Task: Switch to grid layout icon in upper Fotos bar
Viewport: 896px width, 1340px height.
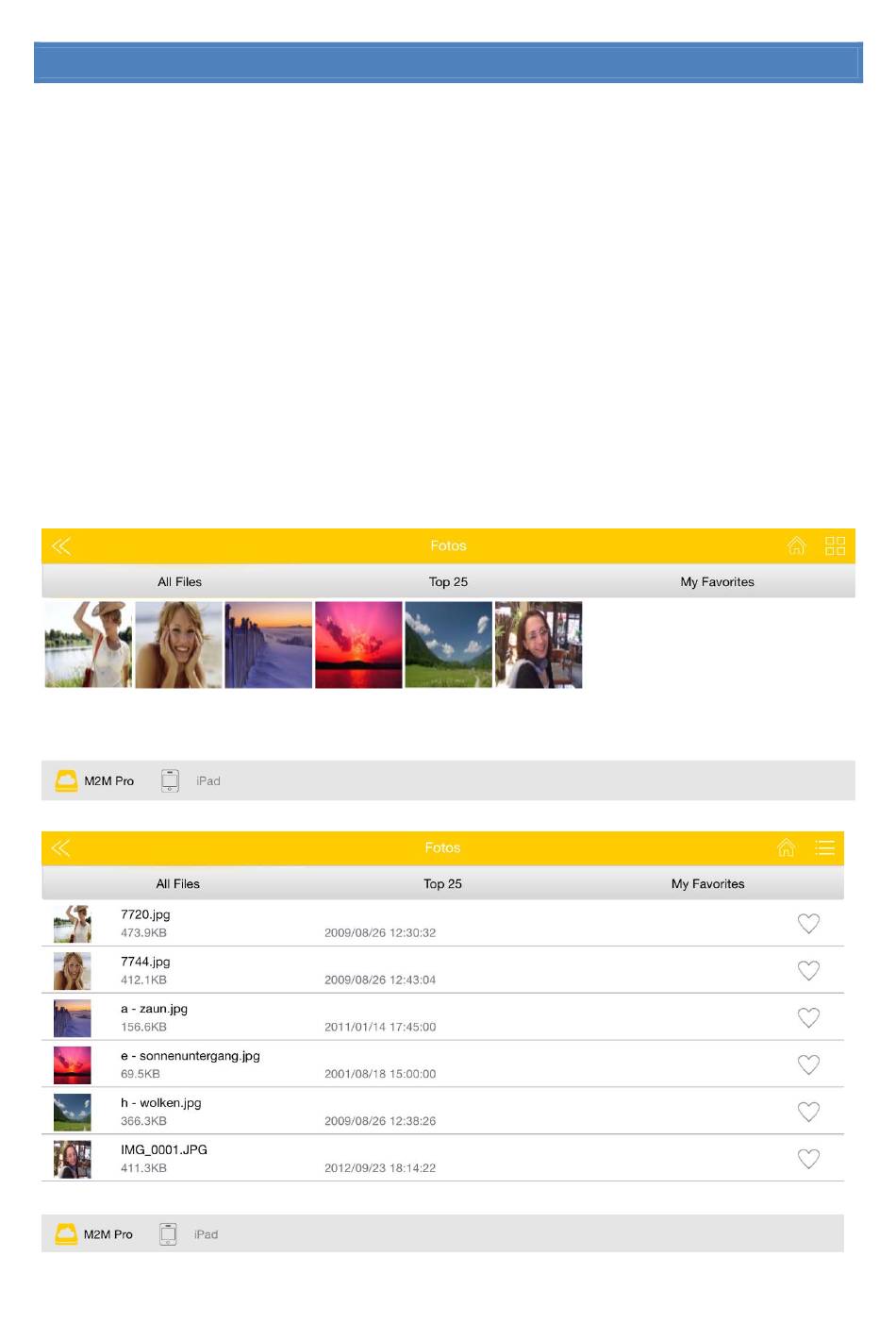Action: (x=835, y=545)
